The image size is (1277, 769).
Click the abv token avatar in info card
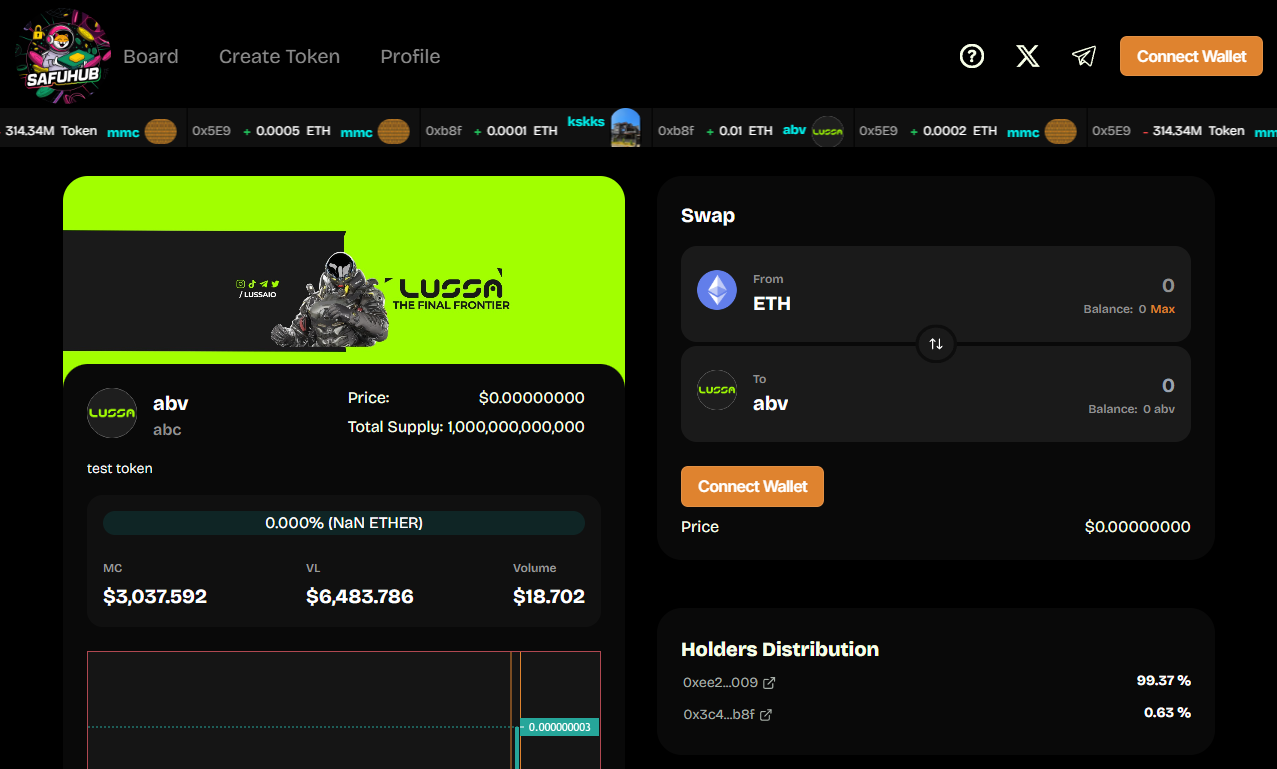[x=112, y=413]
